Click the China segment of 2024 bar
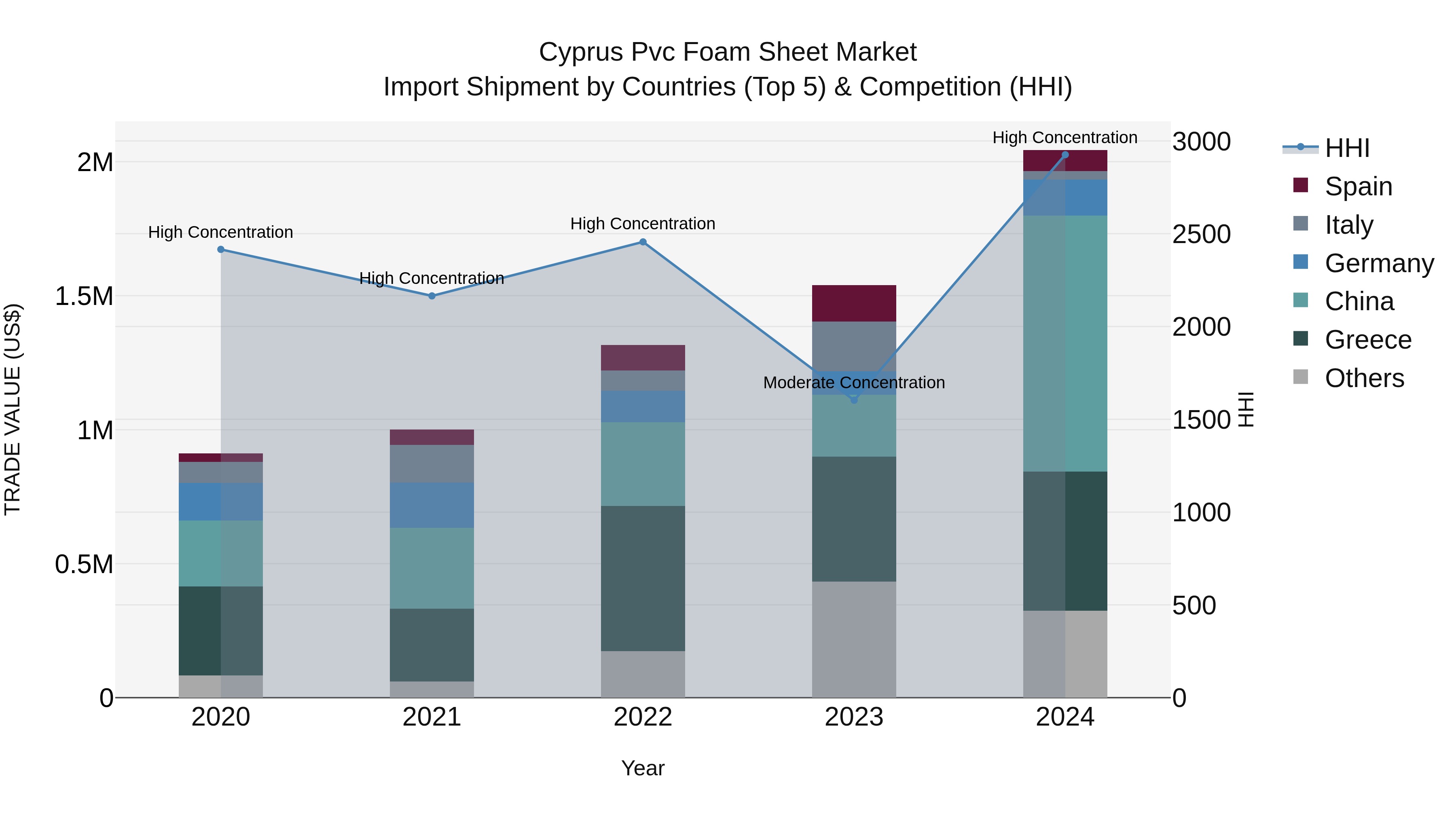The height and width of the screenshot is (819, 1456). click(x=1065, y=343)
